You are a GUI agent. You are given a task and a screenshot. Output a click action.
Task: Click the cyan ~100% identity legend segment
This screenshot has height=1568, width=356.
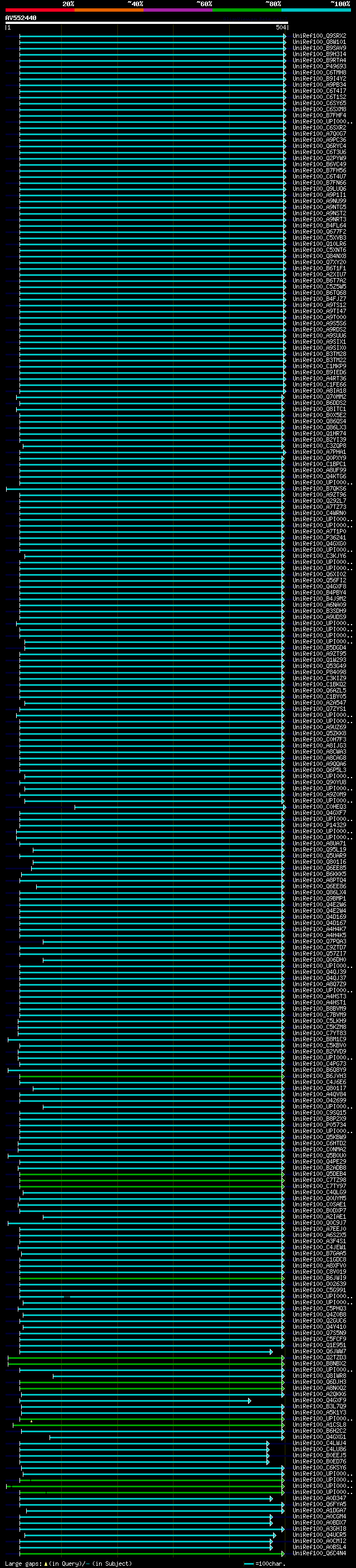(317, 10)
